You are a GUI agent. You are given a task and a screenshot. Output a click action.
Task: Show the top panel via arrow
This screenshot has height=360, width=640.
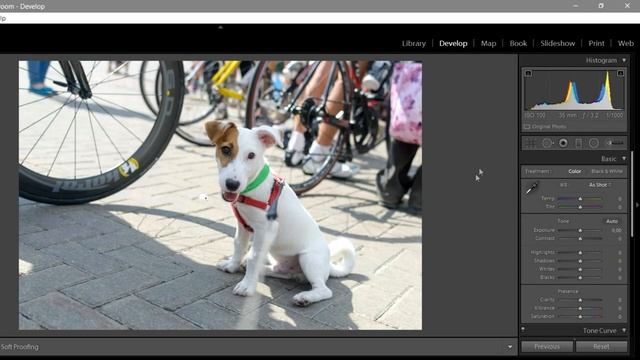(220, 27)
